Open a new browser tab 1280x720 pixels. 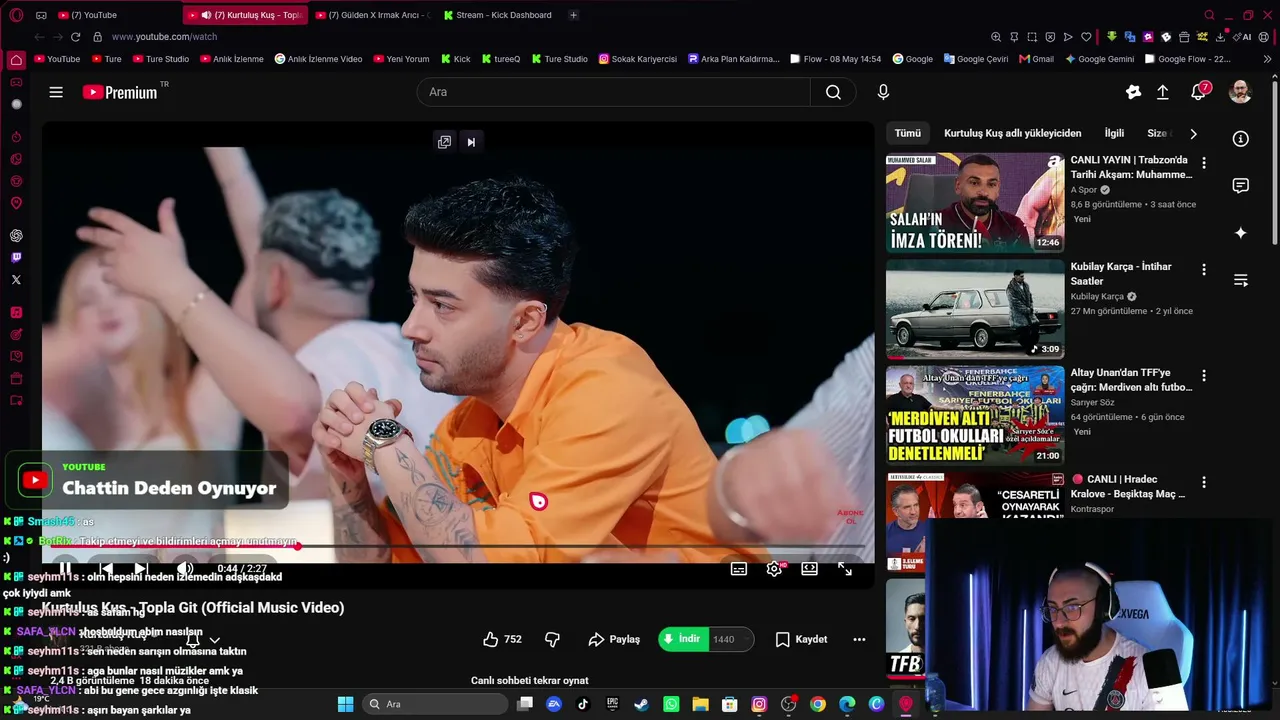click(573, 15)
